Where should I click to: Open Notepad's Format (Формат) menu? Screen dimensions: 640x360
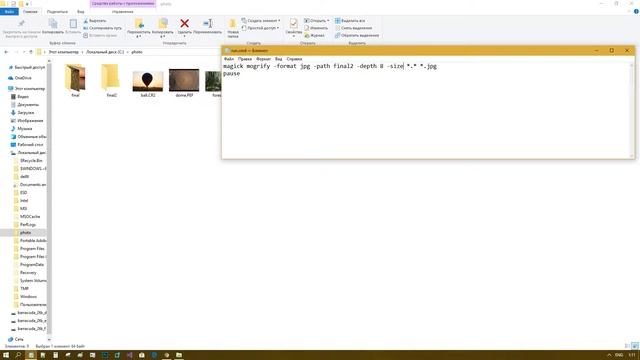tap(263, 59)
